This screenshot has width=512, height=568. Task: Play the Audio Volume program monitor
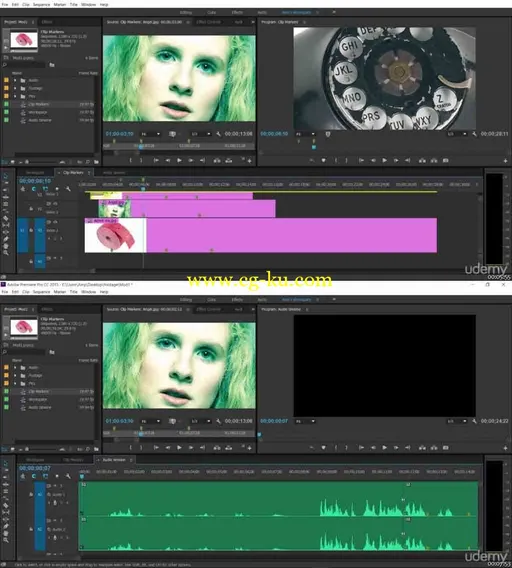(x=384, y=448)
